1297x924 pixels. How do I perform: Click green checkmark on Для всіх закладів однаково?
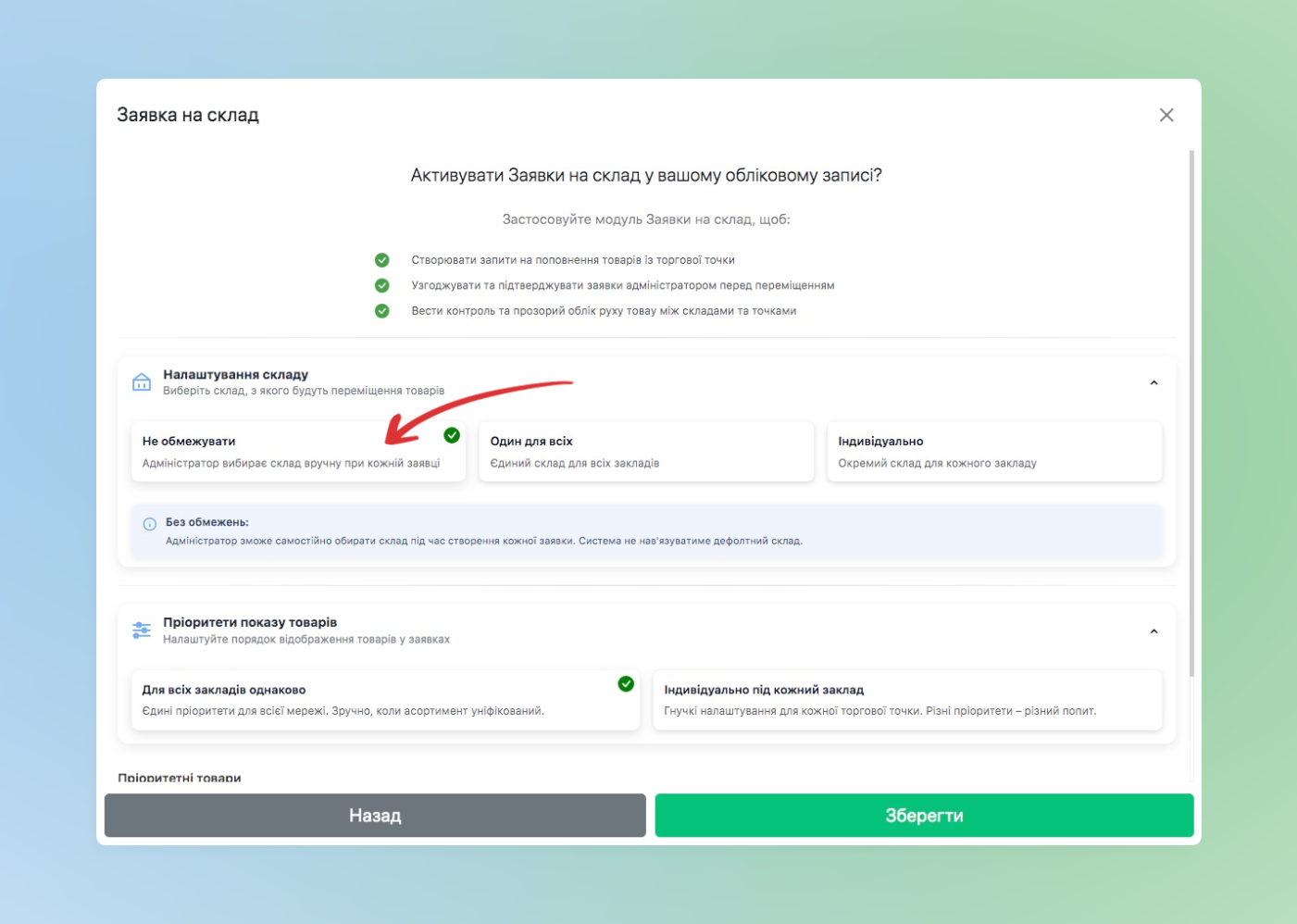click(x=626, y=684)
